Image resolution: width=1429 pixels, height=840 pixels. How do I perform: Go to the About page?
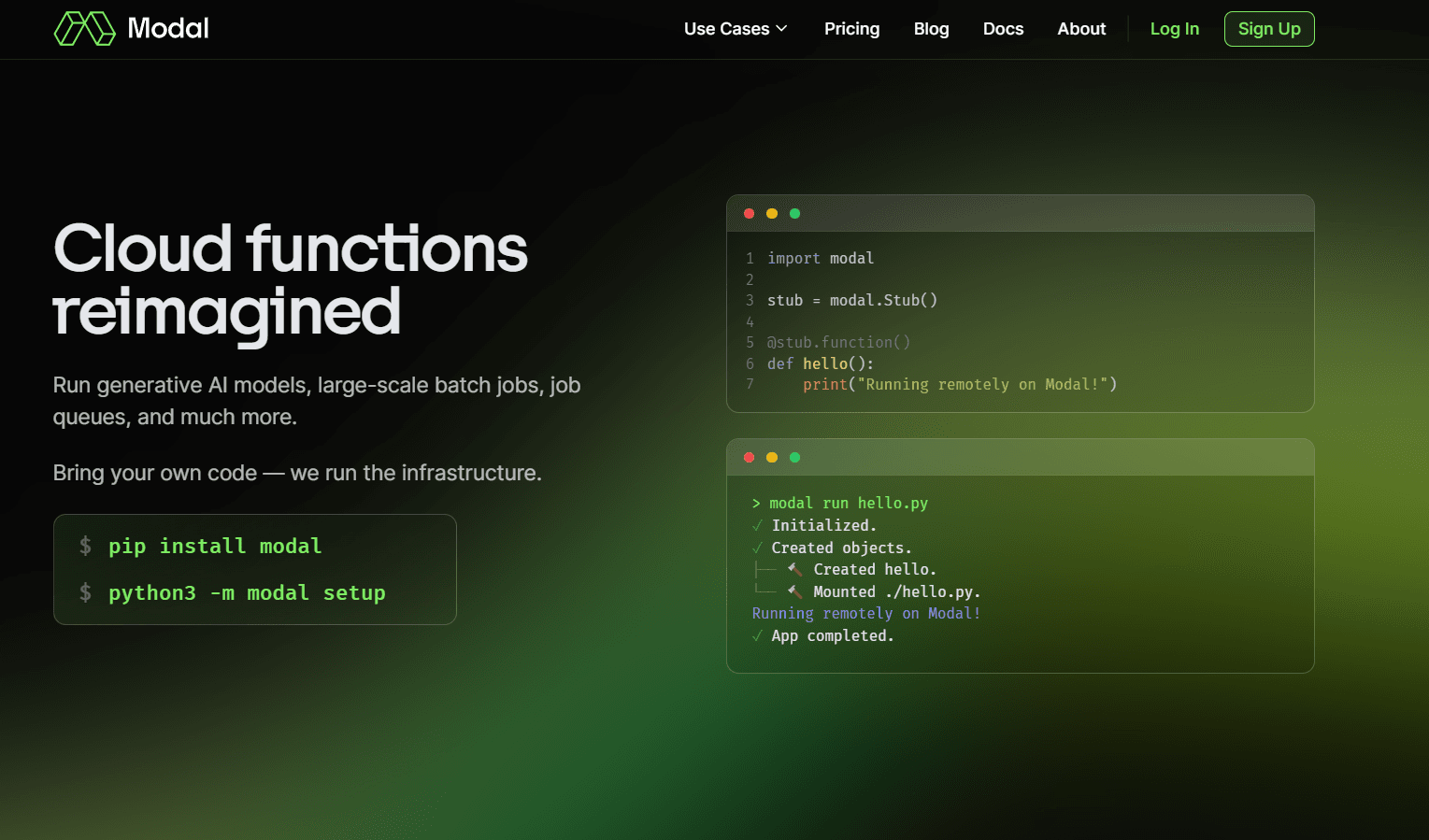coord(1081,29)
